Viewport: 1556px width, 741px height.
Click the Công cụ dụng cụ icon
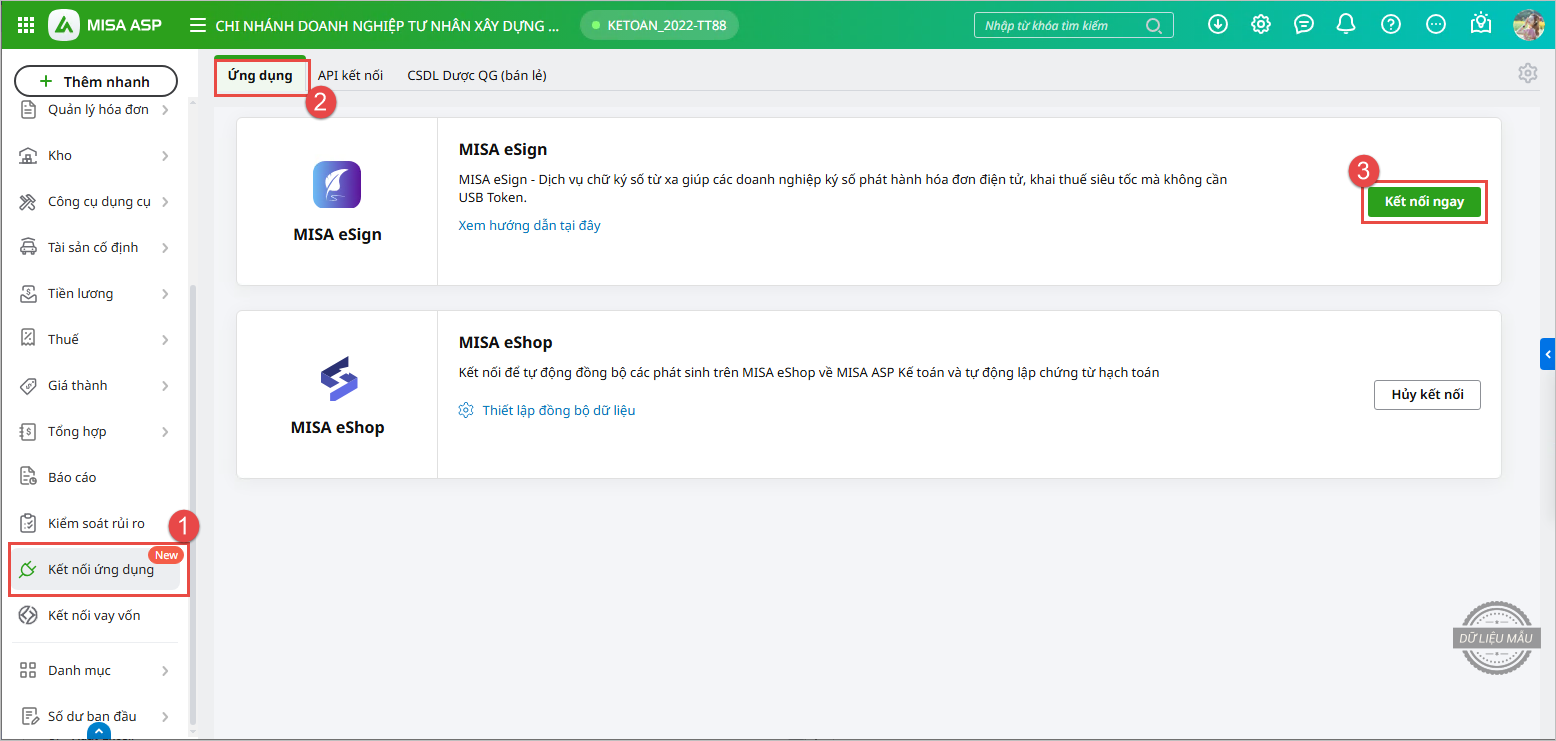(x=28, y=202)
